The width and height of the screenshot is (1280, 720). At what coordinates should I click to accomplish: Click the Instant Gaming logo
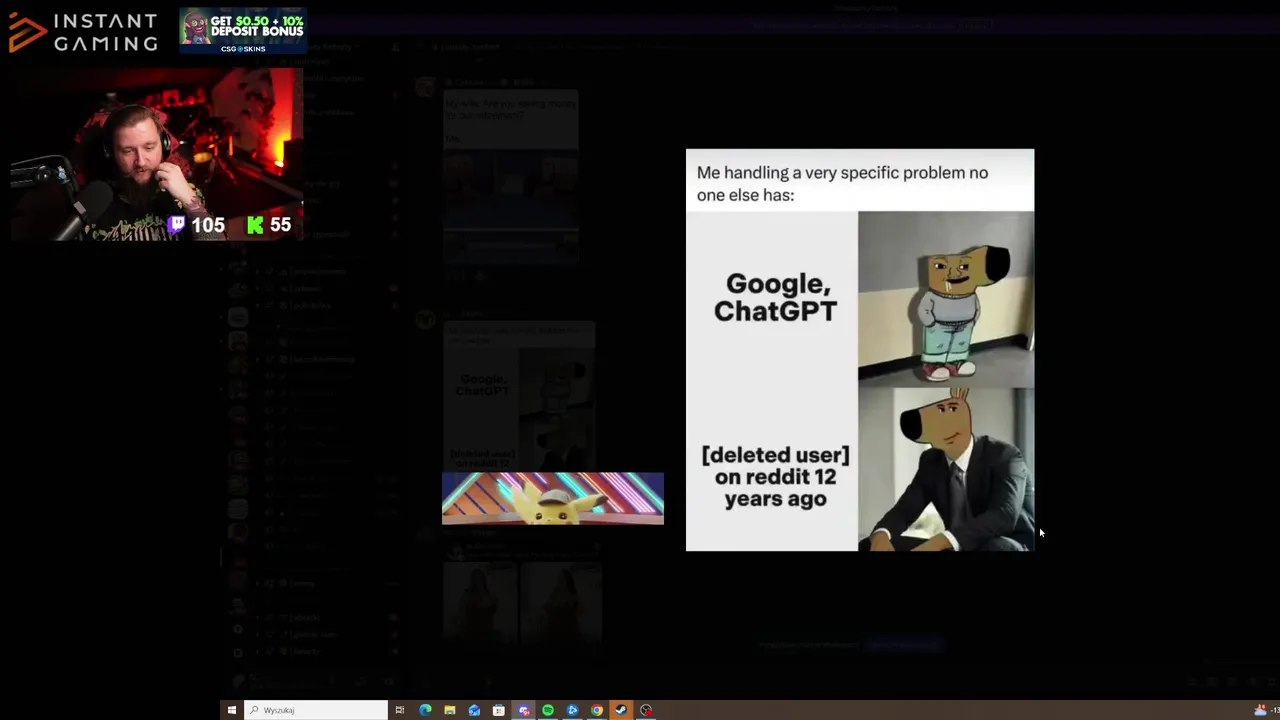[x=84, y=32]
